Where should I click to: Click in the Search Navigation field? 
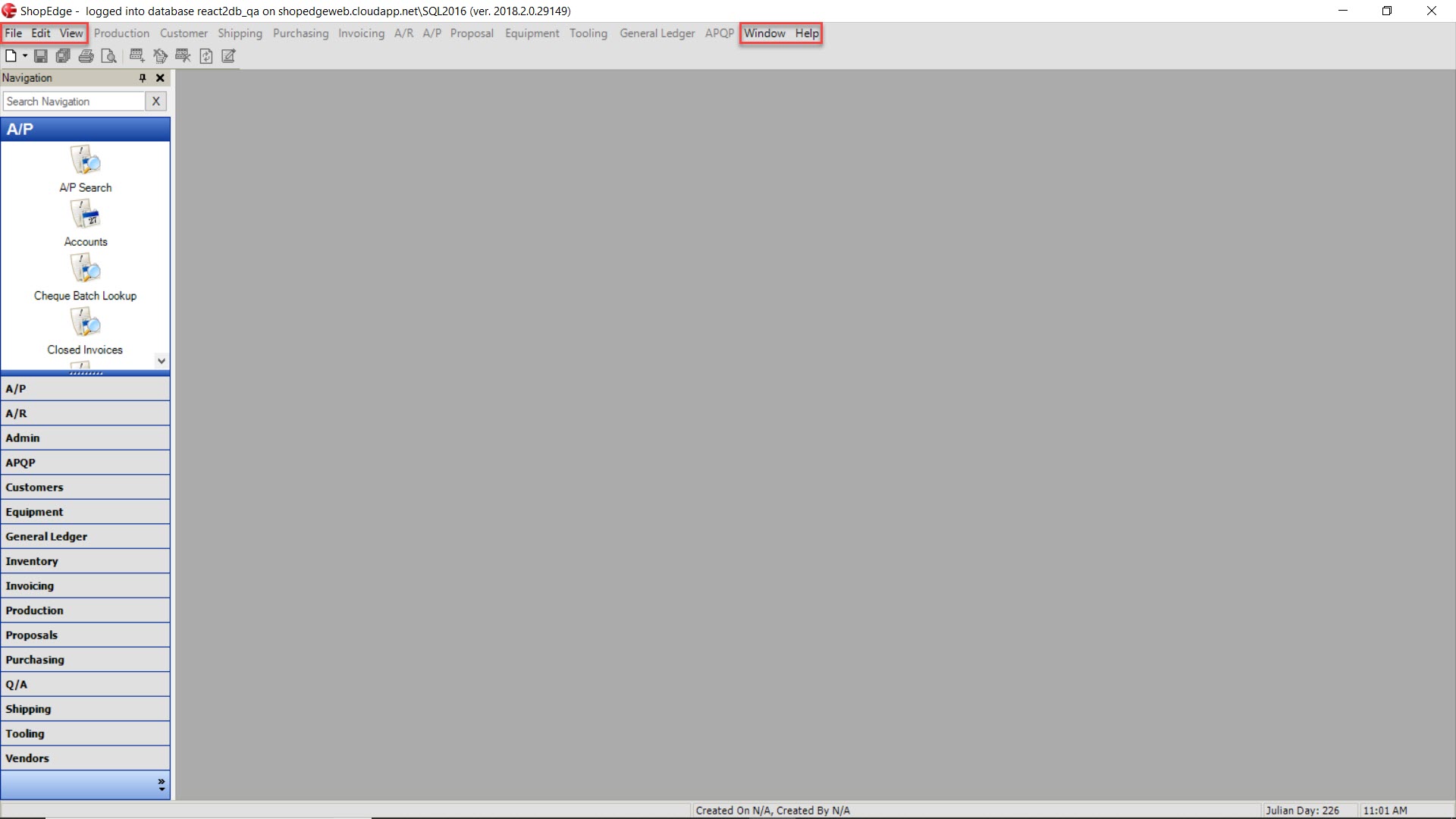click(75, 100)
